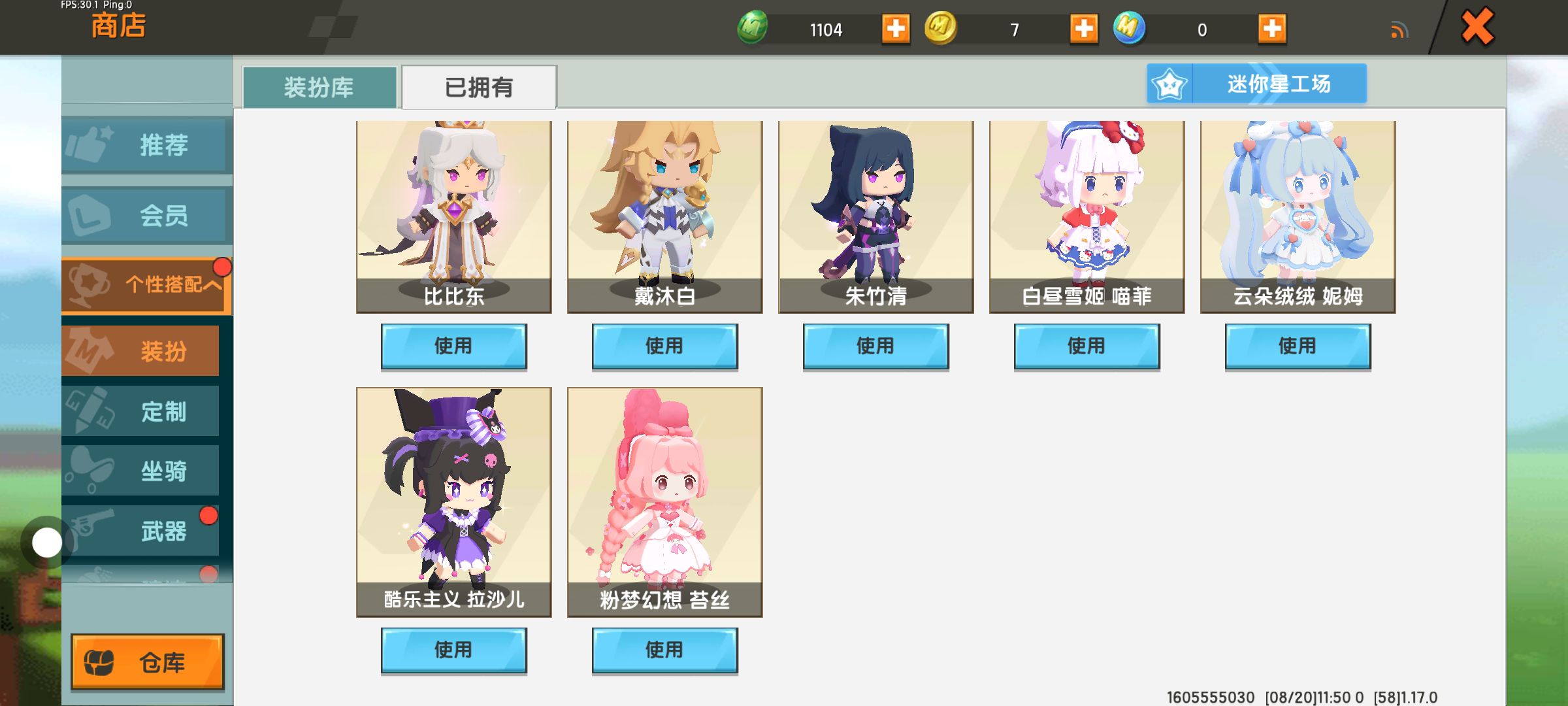Use the 粉梦幻想 苔丝 costume
Image resolution: width=1568 pixels, height=706 pixels.
(x=665, y=650)
